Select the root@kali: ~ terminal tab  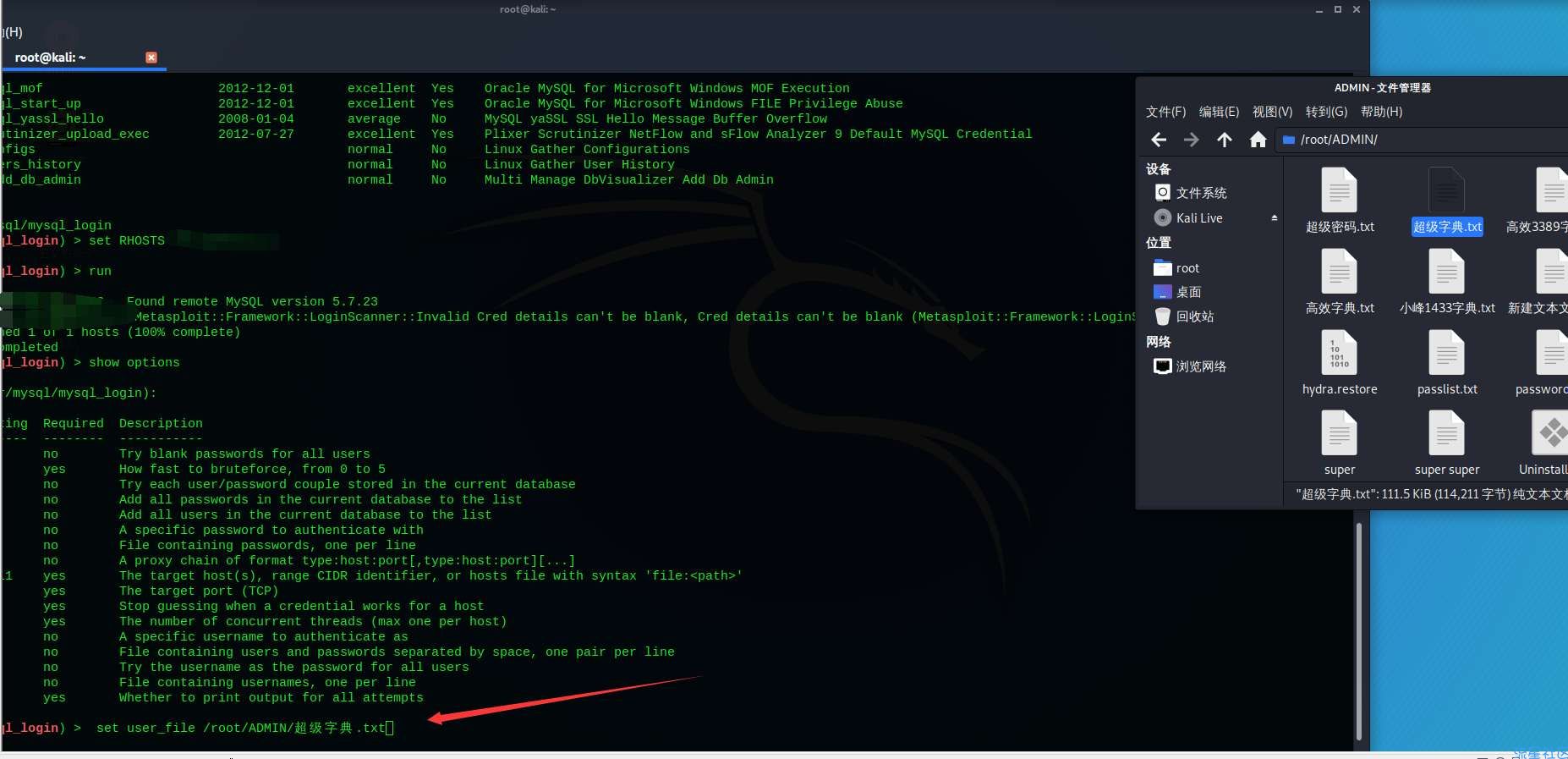[x=51, y=58]
